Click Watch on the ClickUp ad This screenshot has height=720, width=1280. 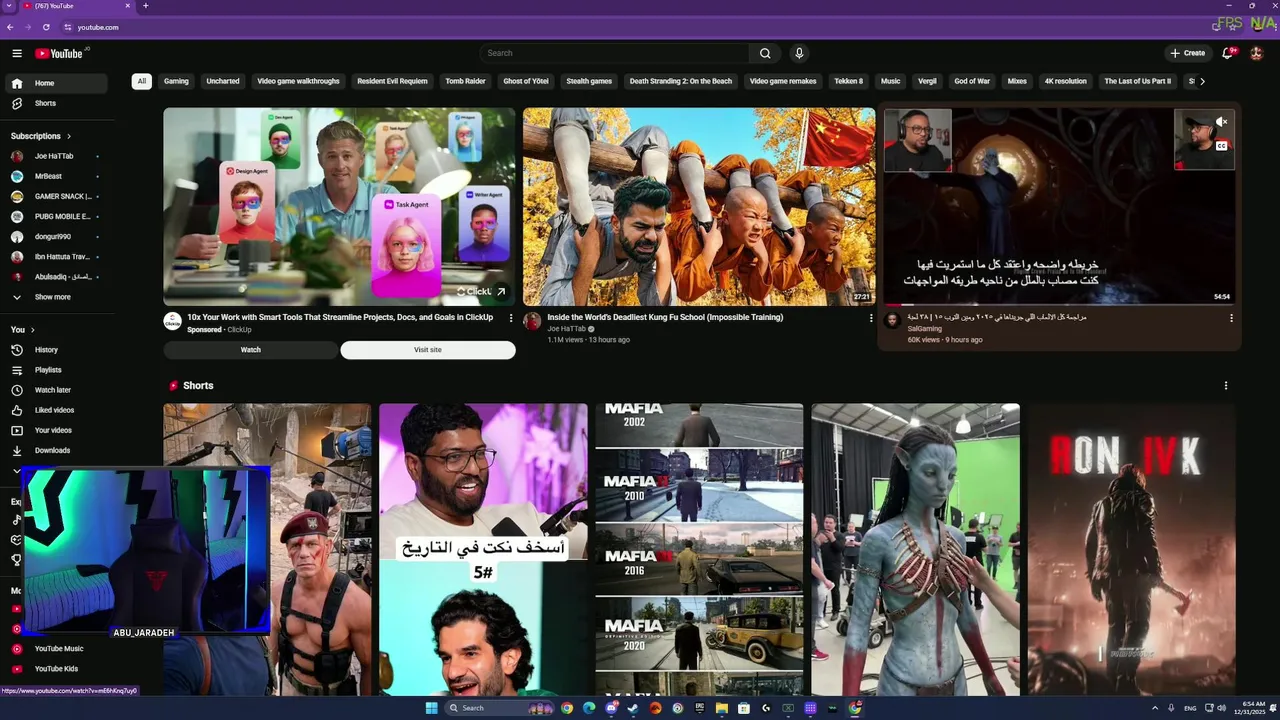tap(251, 350)
